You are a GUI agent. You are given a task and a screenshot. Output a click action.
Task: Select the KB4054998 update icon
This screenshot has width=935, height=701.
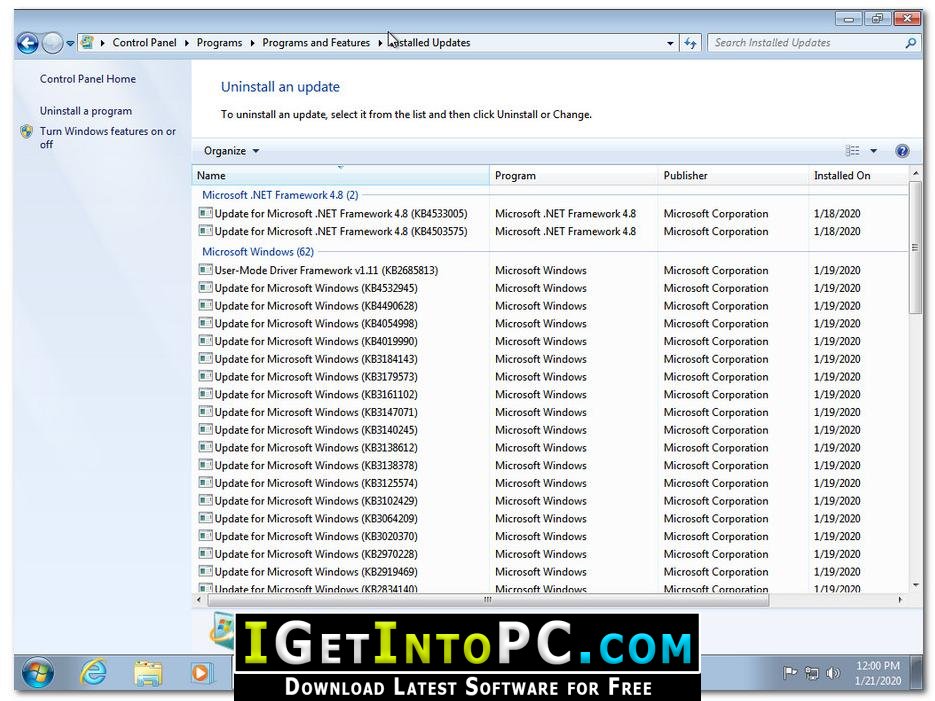(205, 323)
